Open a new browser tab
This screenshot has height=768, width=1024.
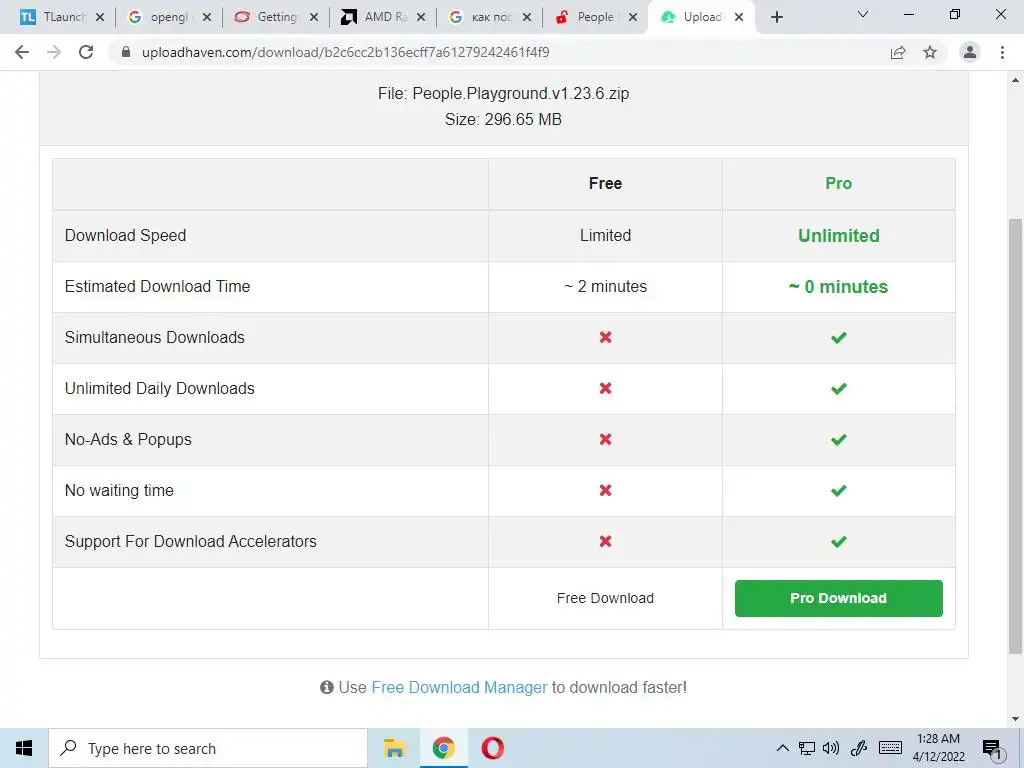point(776,17)
